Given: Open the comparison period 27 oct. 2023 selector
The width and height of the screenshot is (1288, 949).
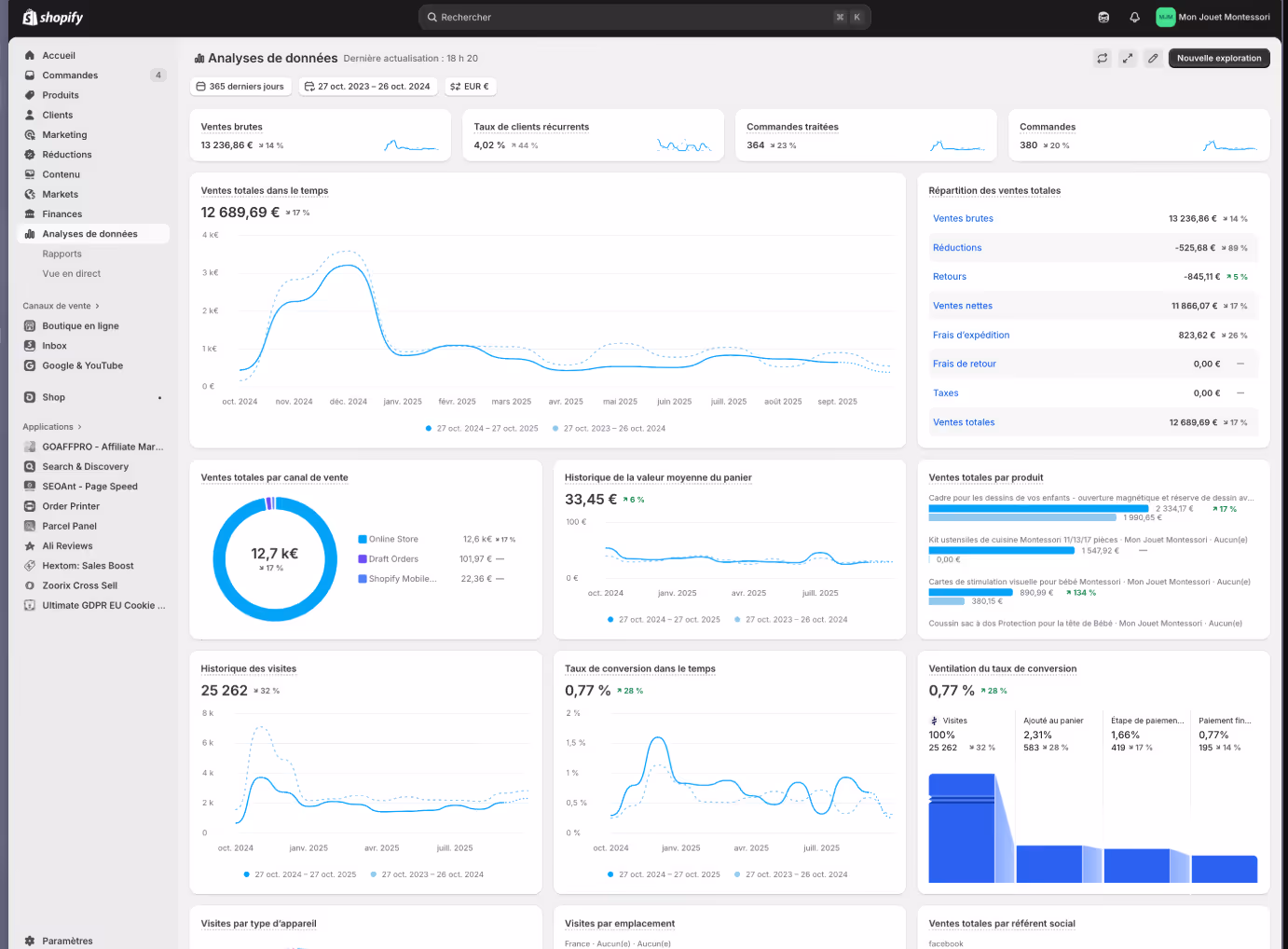Looking at the screenshot, I should tap(367, 87).
